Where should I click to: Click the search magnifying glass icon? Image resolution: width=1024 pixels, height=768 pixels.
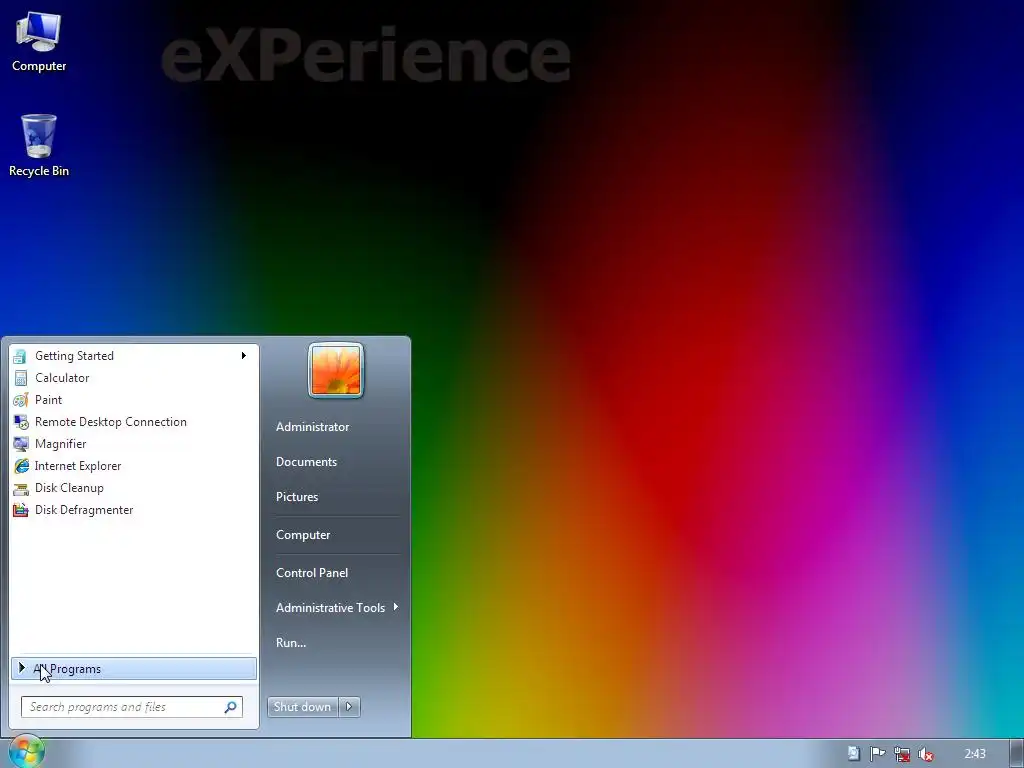(231, 707)
